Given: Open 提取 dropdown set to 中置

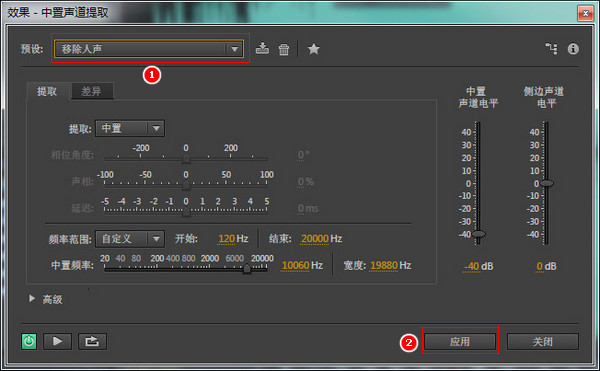Looking at the screenshot, I should tap(130, 129).
